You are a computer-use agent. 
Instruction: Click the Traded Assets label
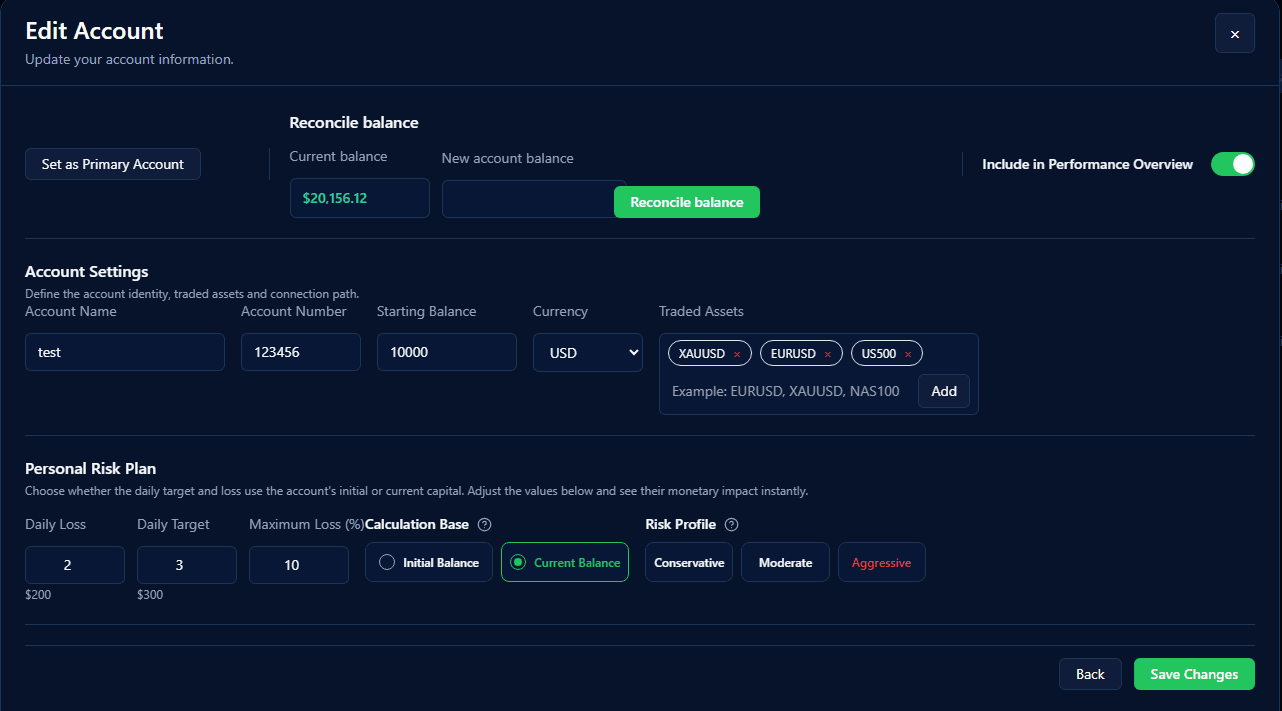[x=701, y=311]
